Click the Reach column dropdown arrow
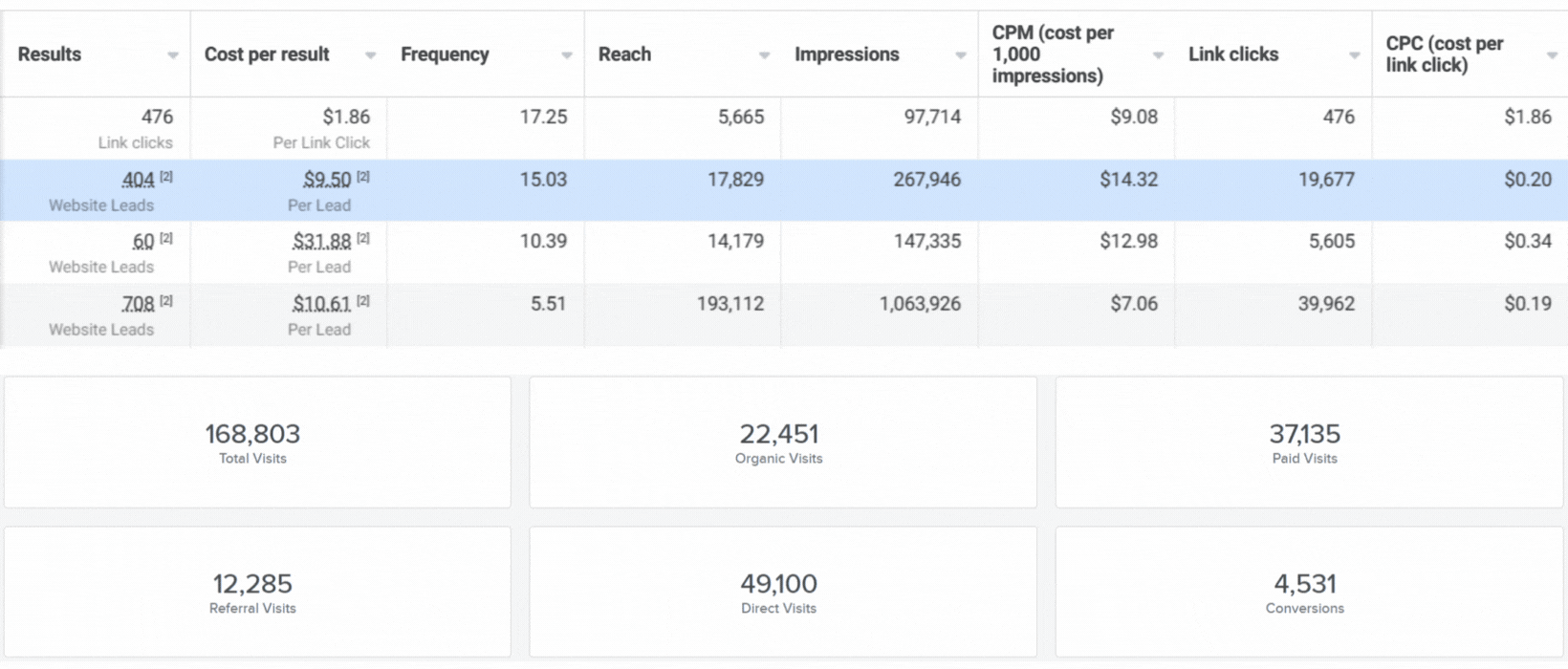Screen dimensions: 1568x669 (764, 55)
